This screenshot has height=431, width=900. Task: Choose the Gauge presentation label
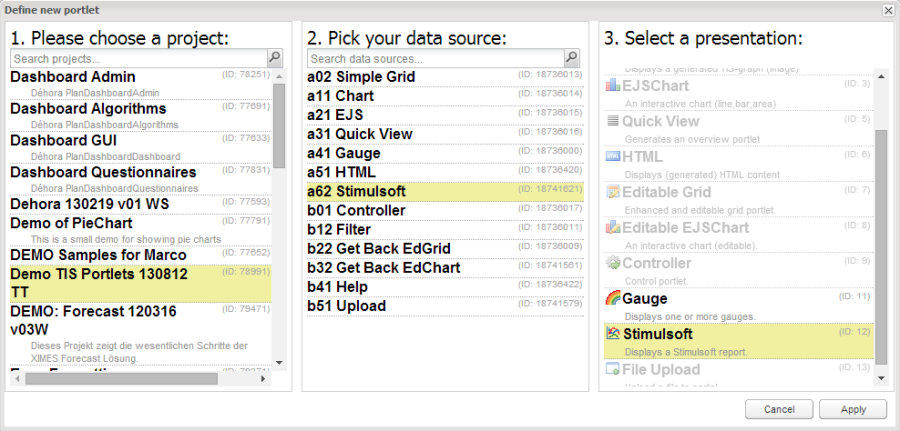tap(645, 299)
